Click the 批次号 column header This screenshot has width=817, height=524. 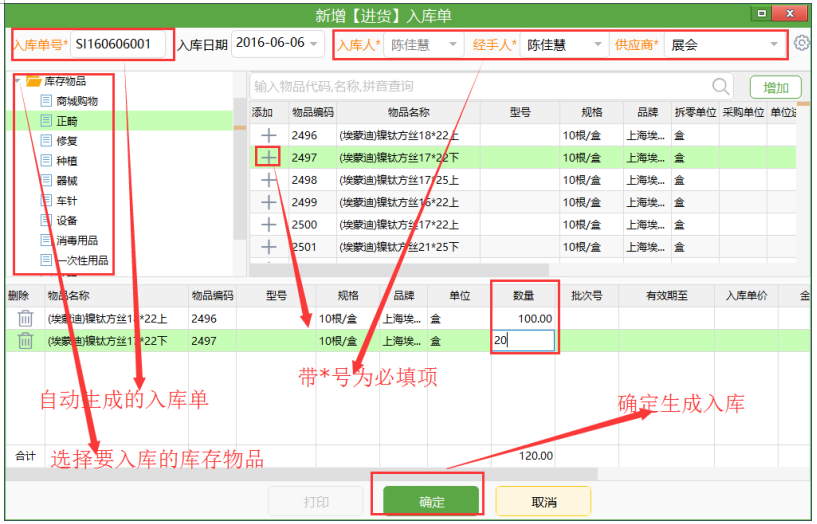click(587, 296)
